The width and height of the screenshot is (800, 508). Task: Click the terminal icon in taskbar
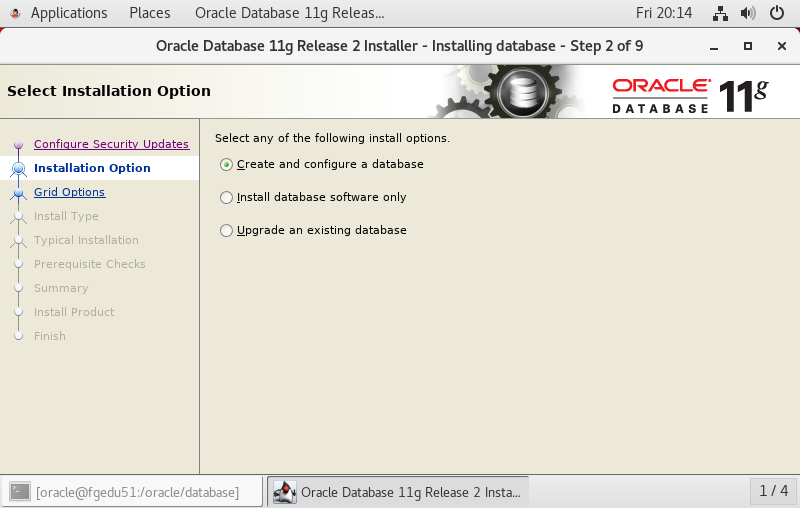tap(20, 492)
